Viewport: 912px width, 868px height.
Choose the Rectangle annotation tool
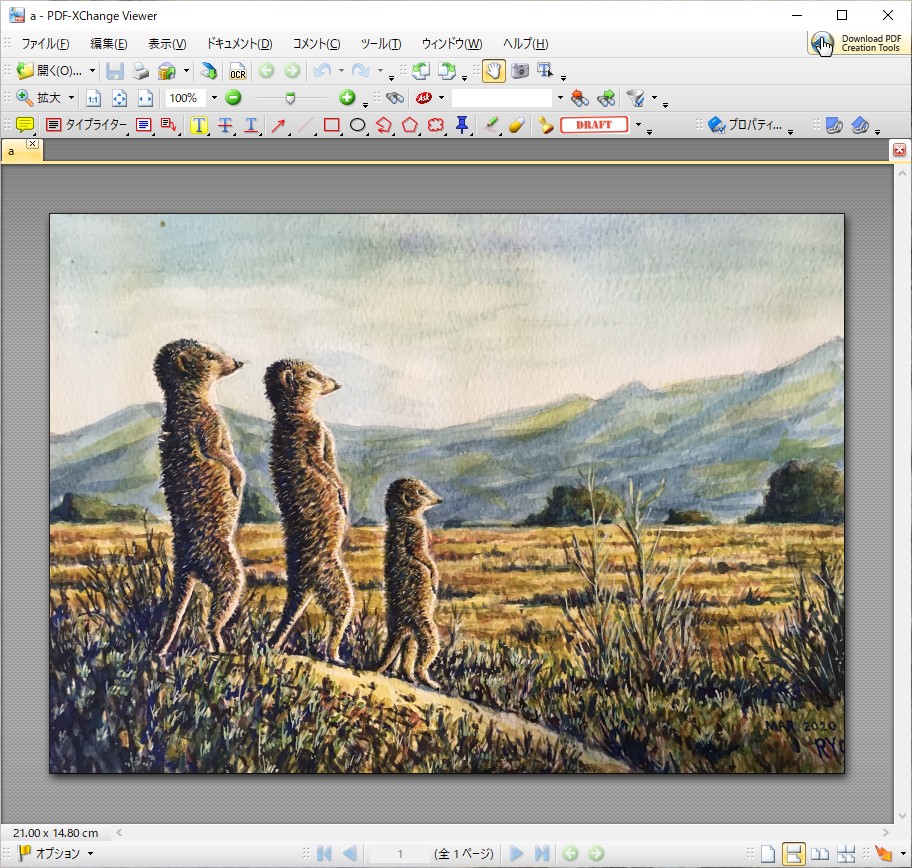(x=331, y=125)
